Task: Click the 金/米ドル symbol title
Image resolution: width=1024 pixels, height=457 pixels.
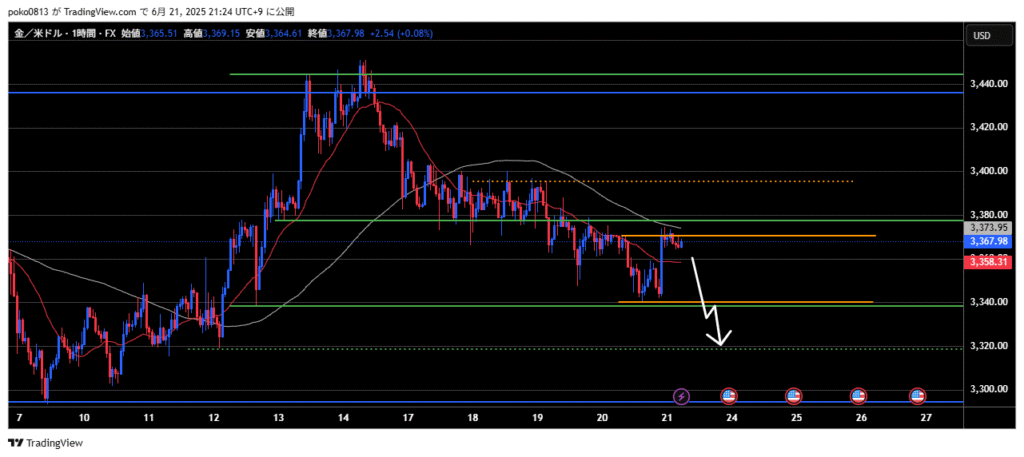Action: 39,34
